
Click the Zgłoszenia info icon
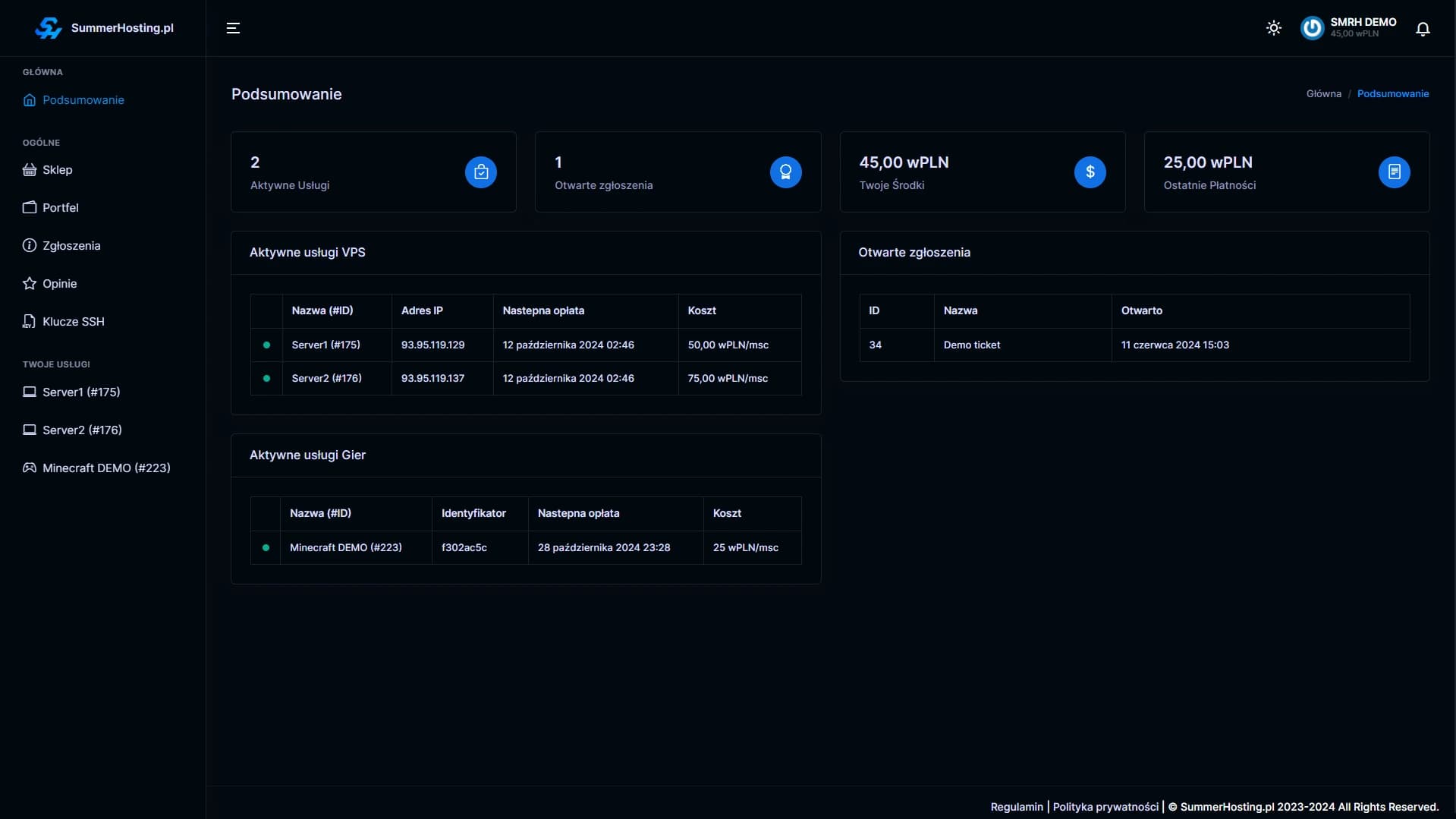tap(30, 246)
